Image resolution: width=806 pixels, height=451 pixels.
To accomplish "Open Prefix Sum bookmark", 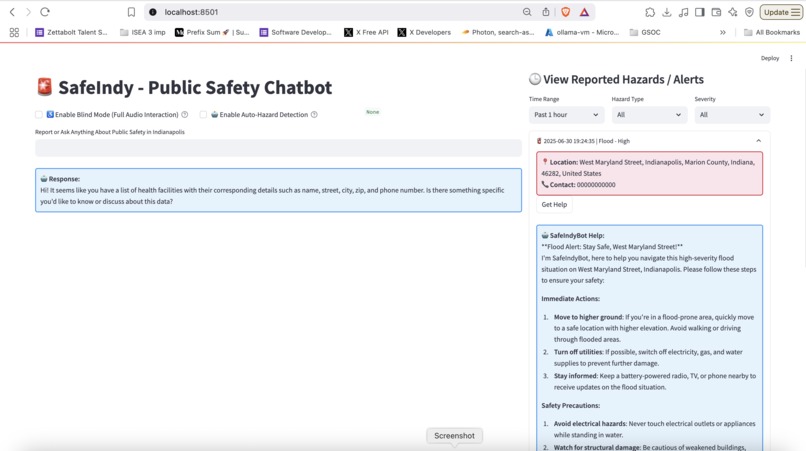I will click(212, 32).
